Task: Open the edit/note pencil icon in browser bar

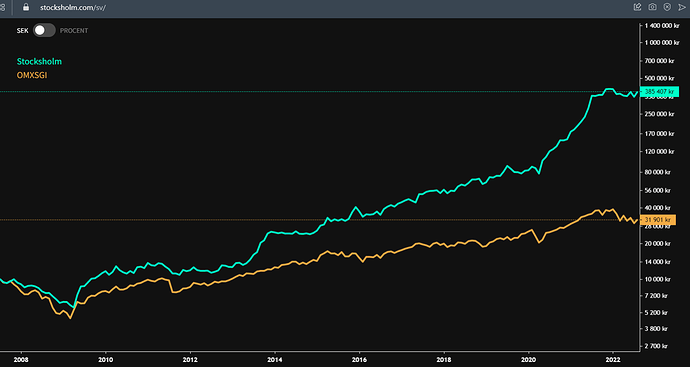Action: click(x=637, y=7)
